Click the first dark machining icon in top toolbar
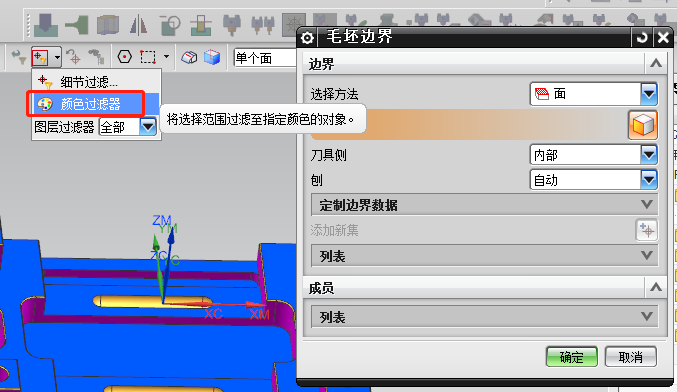 (46, 25)
